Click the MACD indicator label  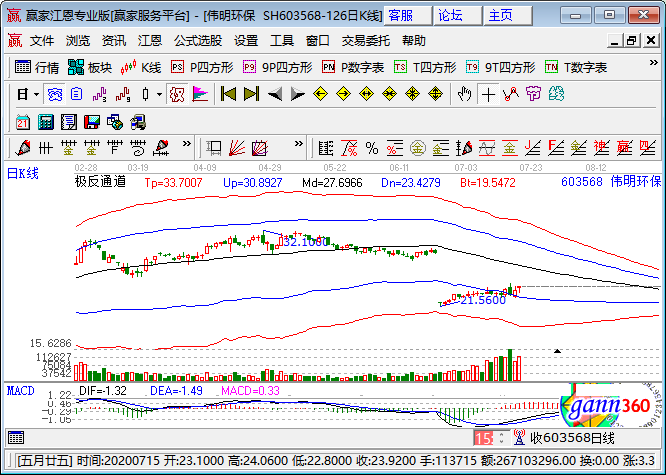20,391
